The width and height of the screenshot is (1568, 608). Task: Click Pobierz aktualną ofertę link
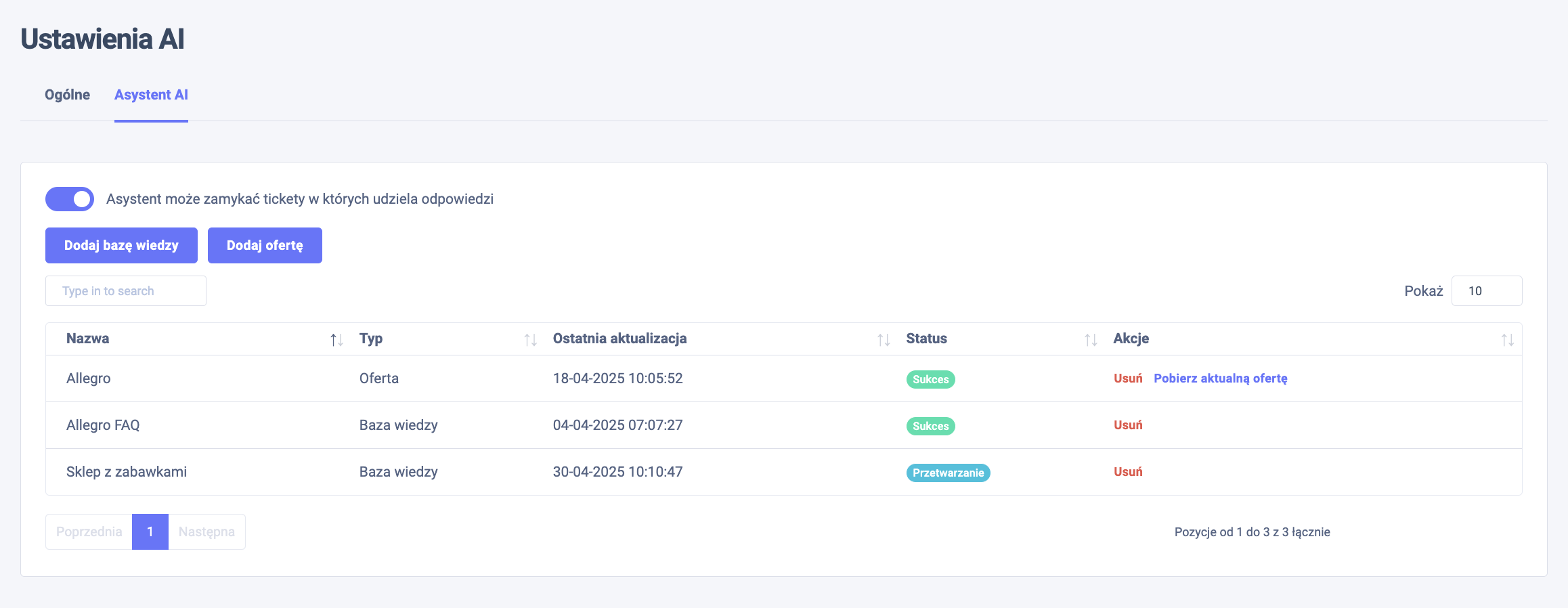pos(1221,378)
